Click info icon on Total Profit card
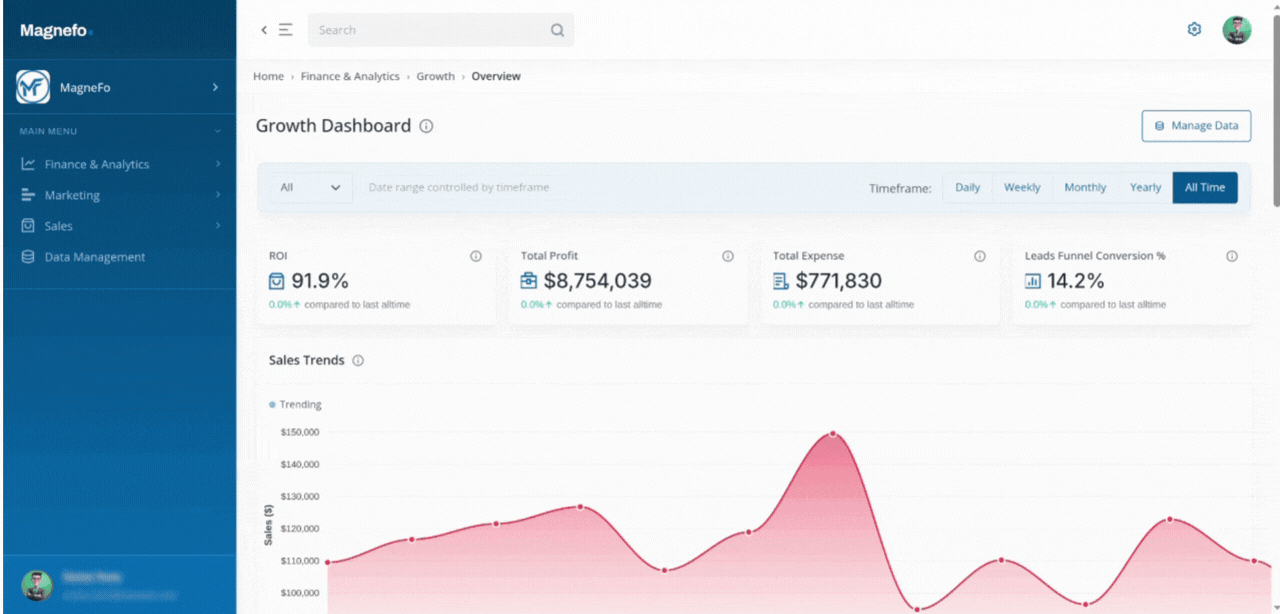 point(728,256)
